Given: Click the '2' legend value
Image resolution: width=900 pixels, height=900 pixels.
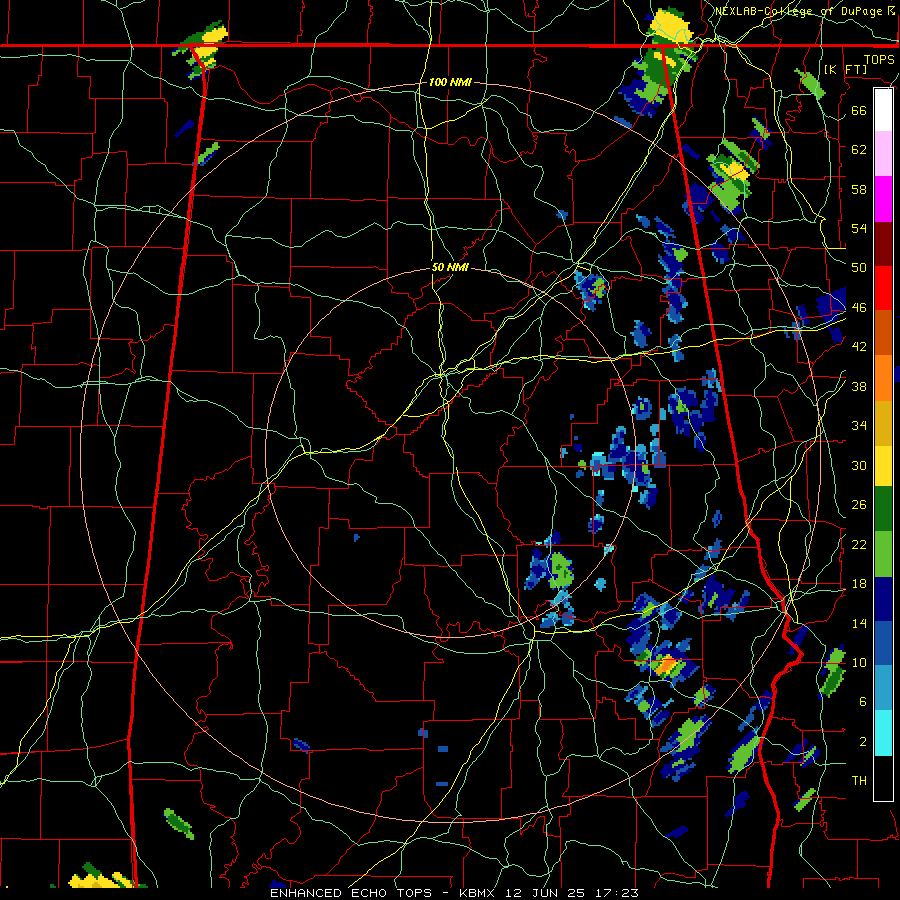Looking at the screenshot, I should pos(862,742).
